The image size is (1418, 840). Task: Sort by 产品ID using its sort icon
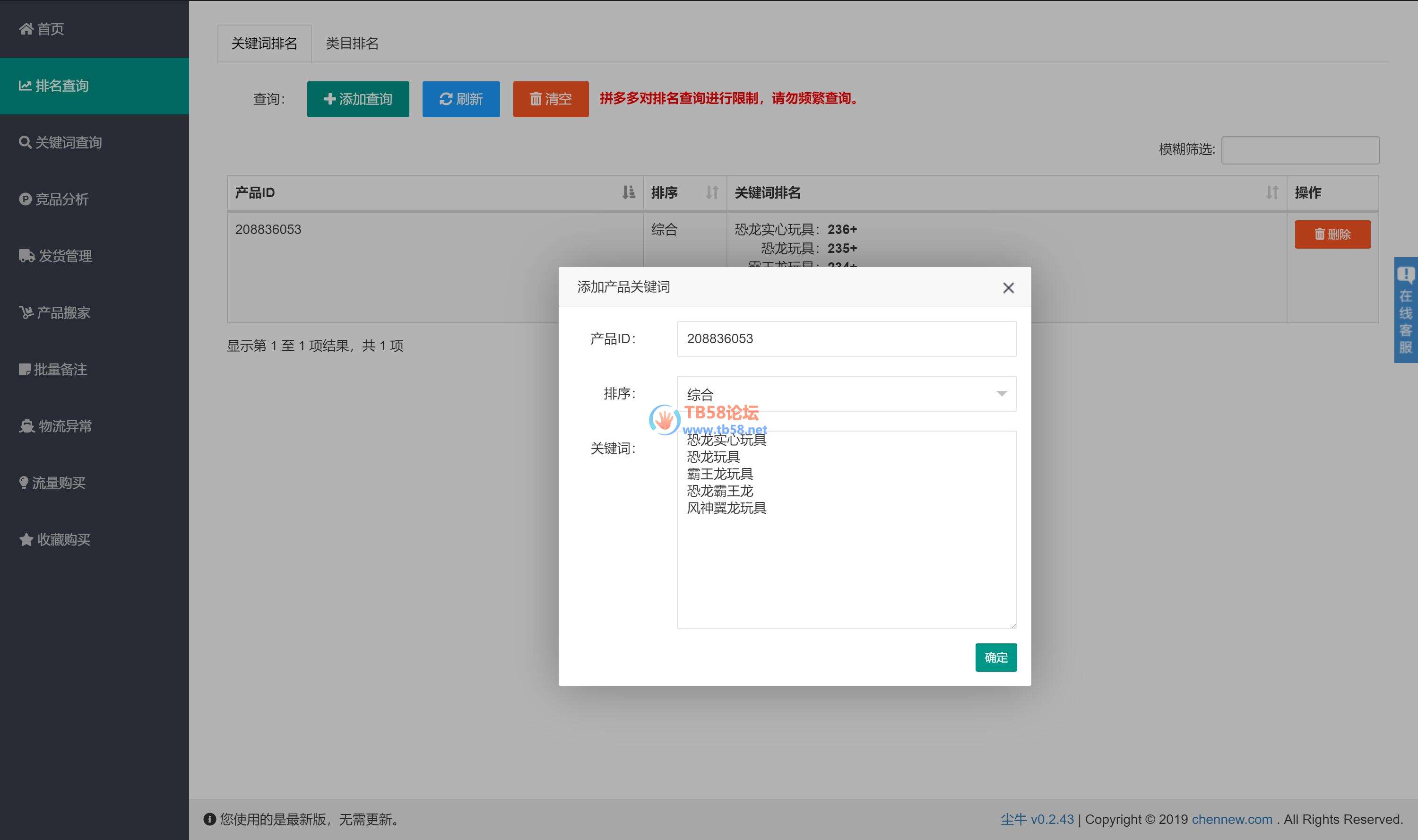[628, 192]
